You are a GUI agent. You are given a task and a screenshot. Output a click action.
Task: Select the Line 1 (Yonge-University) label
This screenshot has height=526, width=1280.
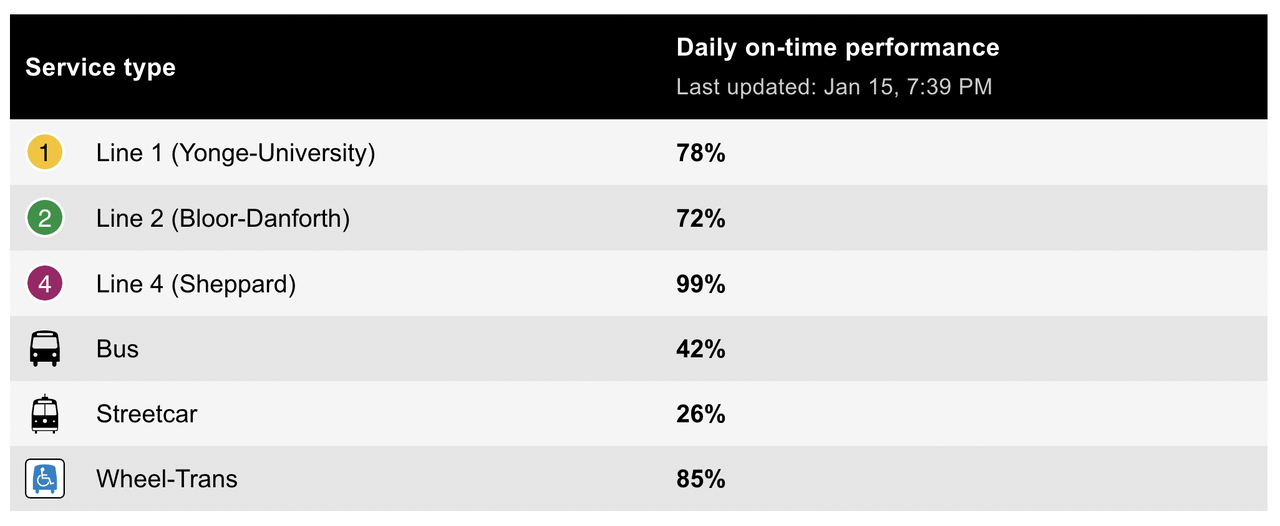235,153
